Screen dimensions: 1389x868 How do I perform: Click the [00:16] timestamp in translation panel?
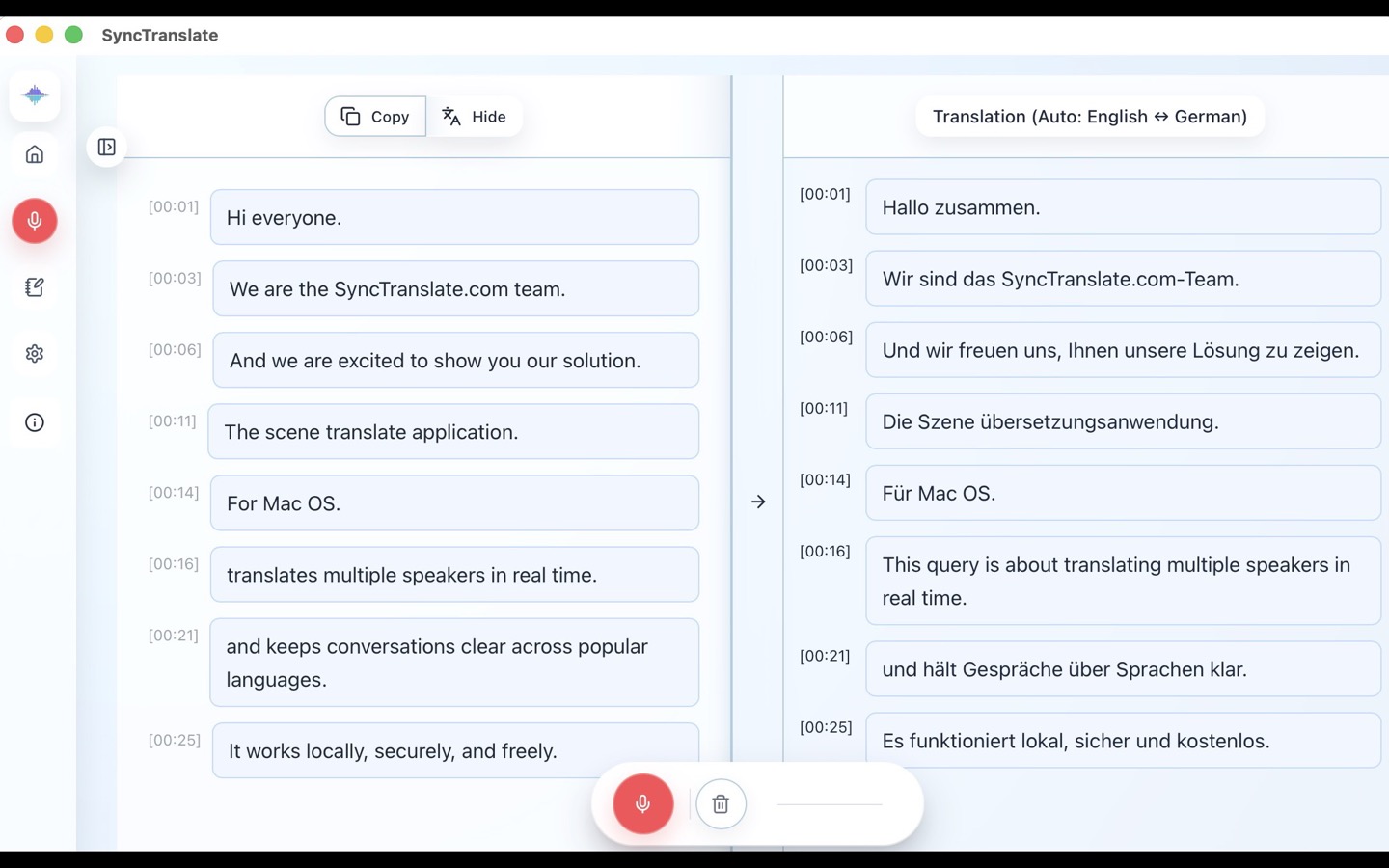(826, 551)
